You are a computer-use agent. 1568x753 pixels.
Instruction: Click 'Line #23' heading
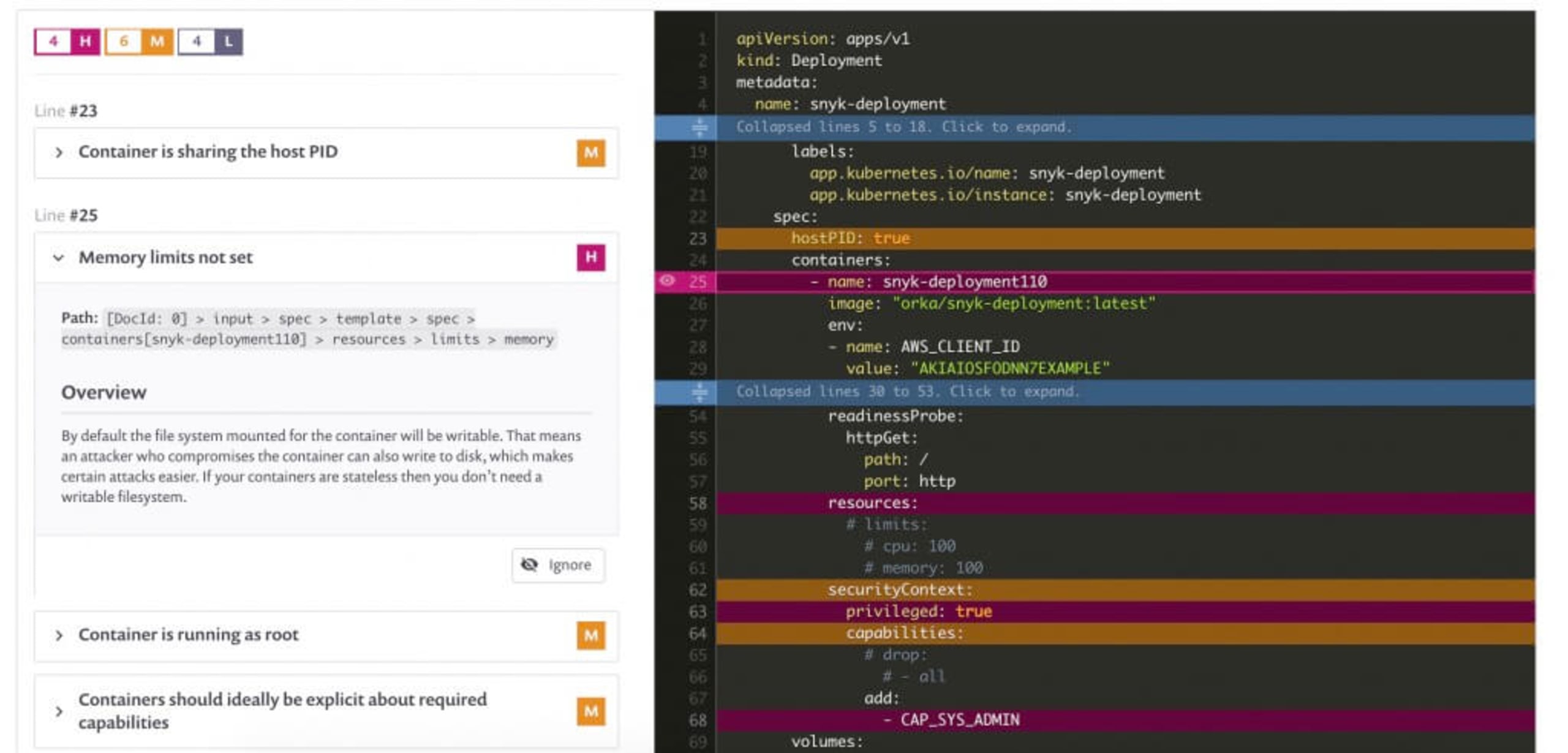click(x=66, y=111)
